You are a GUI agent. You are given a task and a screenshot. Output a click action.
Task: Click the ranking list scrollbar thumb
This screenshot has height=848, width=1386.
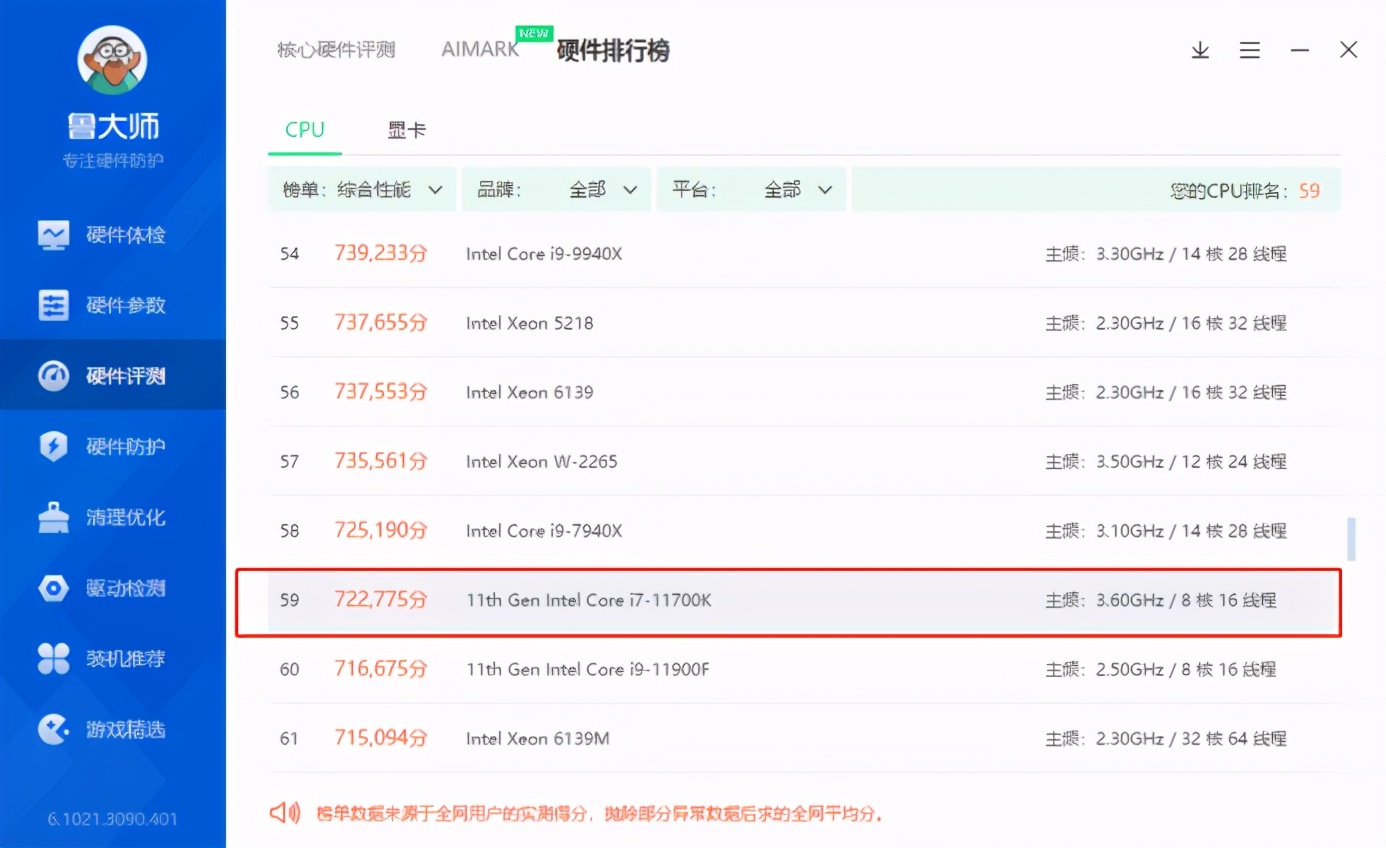click(x=1352, y=538)
